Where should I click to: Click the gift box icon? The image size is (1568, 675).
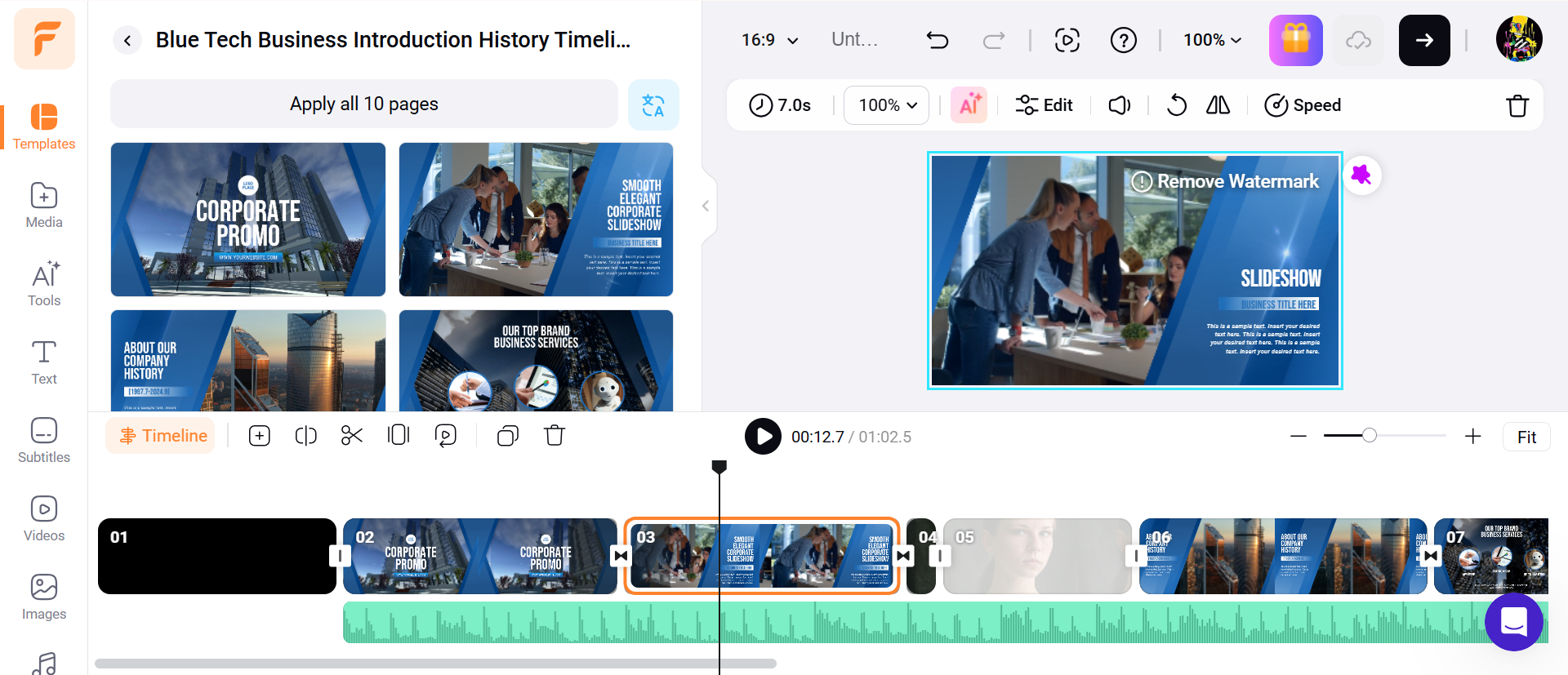tap(1296, 40)
